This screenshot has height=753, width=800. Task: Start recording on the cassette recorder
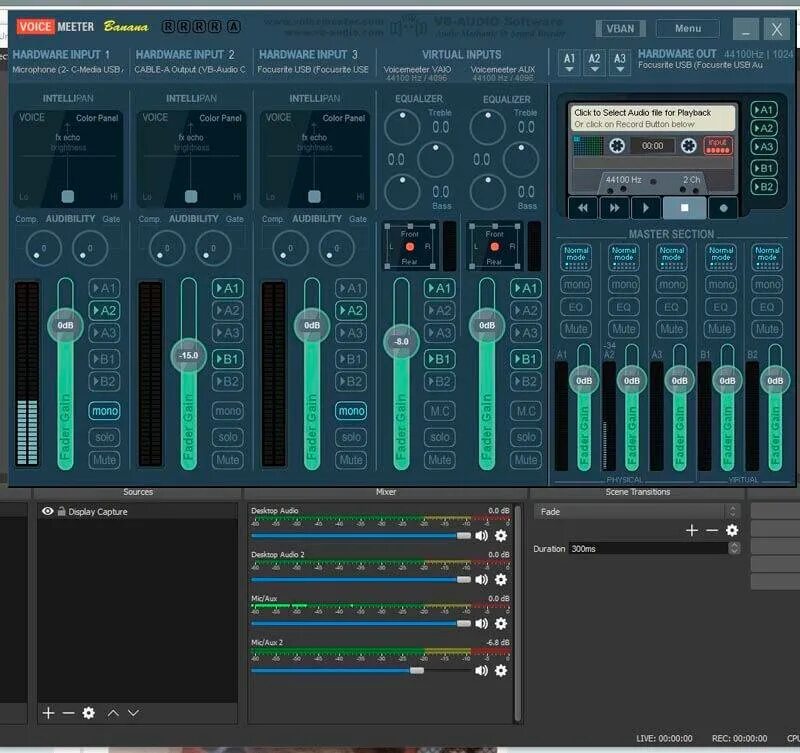tap(723, 208)
